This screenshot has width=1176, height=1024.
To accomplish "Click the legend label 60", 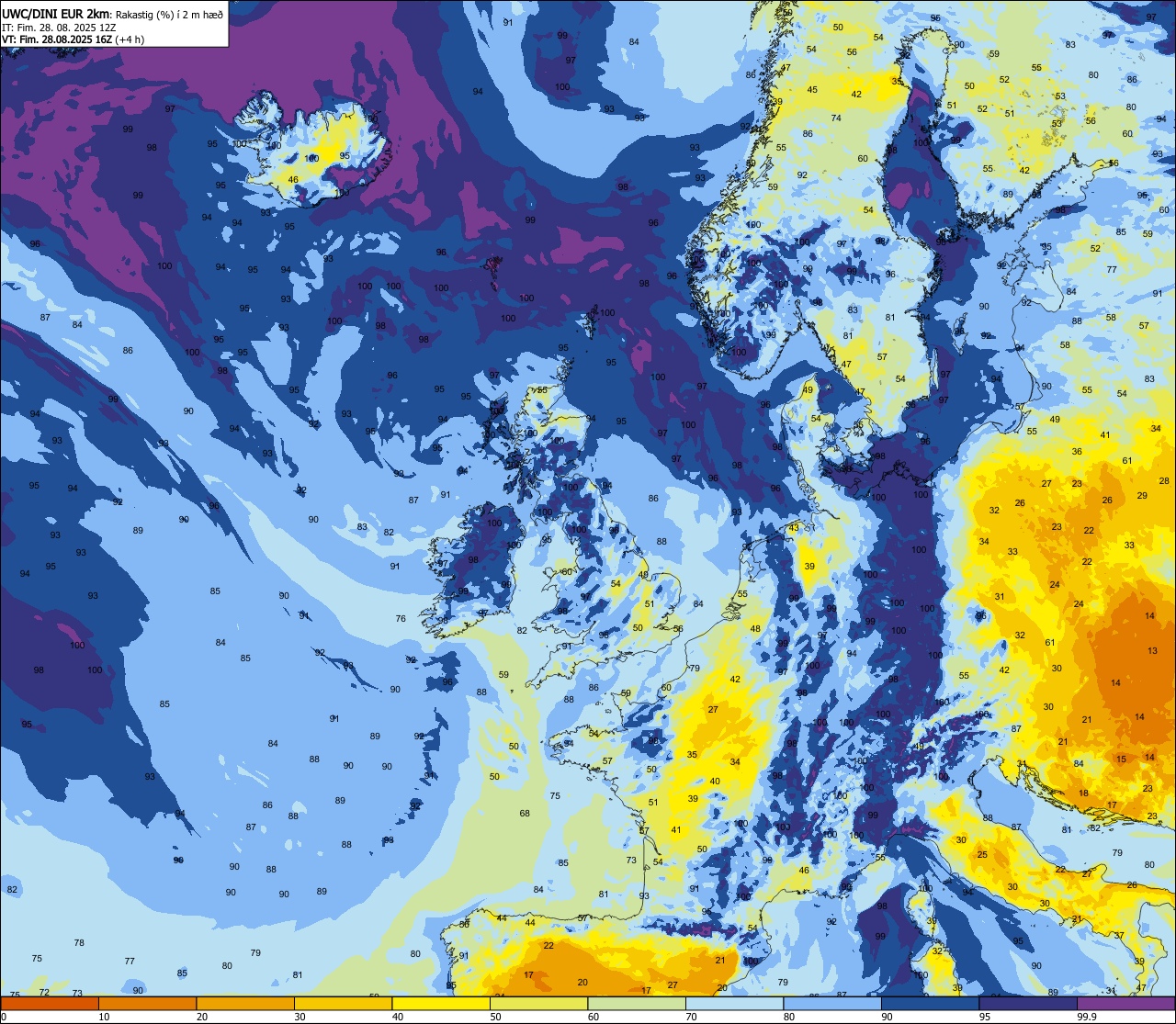I will coord(594,1017).
